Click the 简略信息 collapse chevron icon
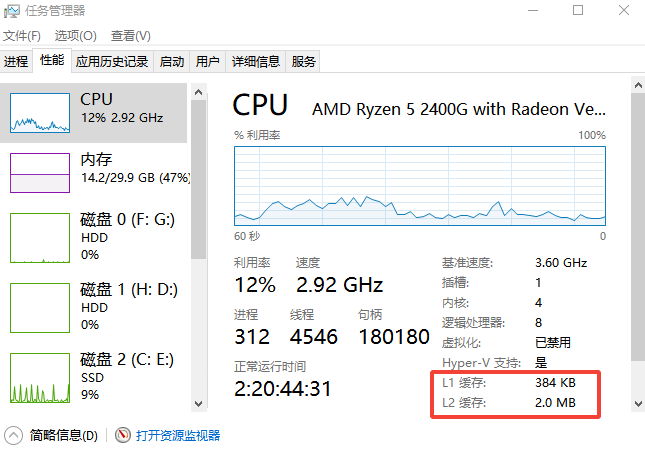This screenshot has width=645, height=455. tap(14, 435)
